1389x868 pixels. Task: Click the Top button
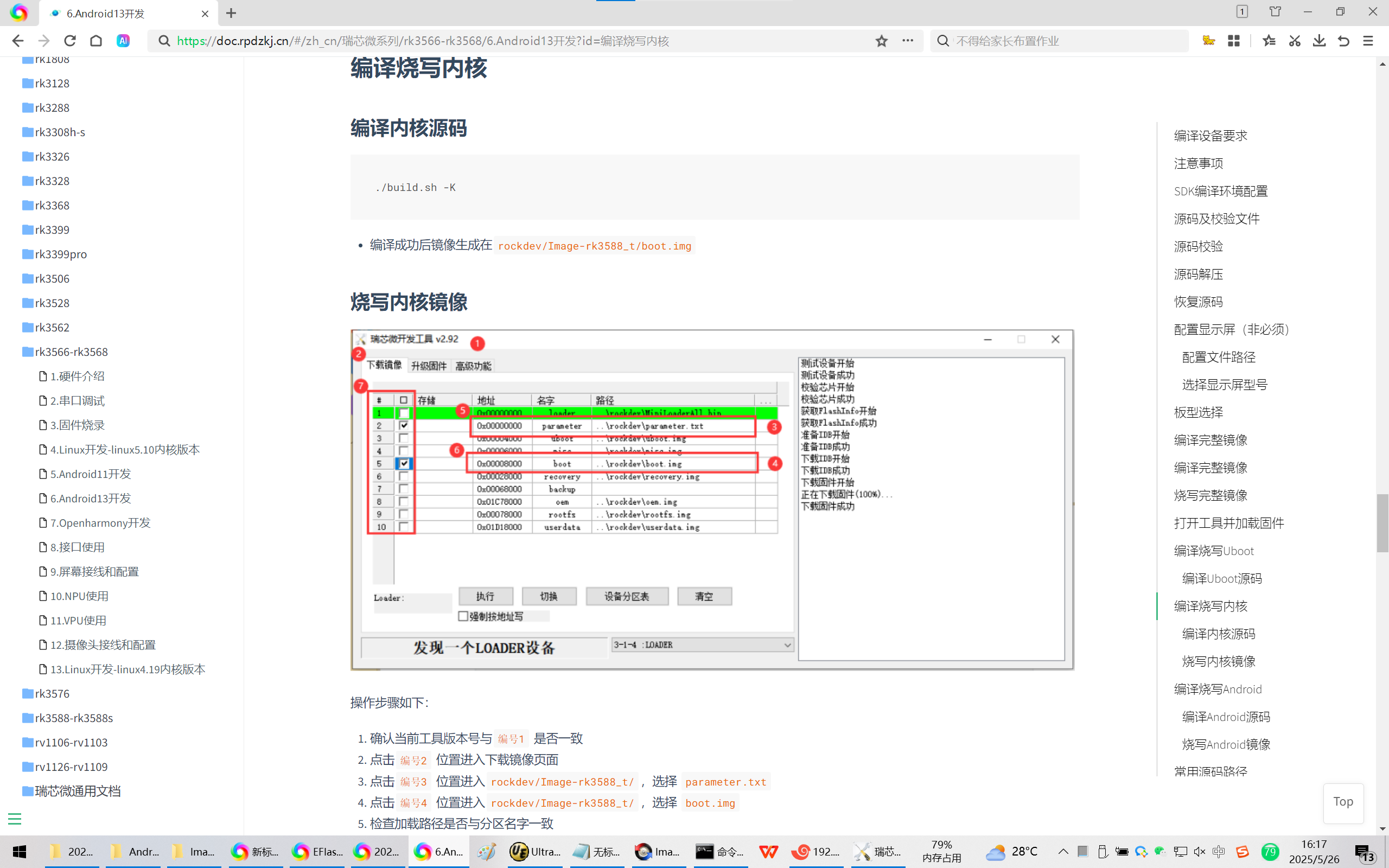pyautogui.click(x=1343, y=801)
